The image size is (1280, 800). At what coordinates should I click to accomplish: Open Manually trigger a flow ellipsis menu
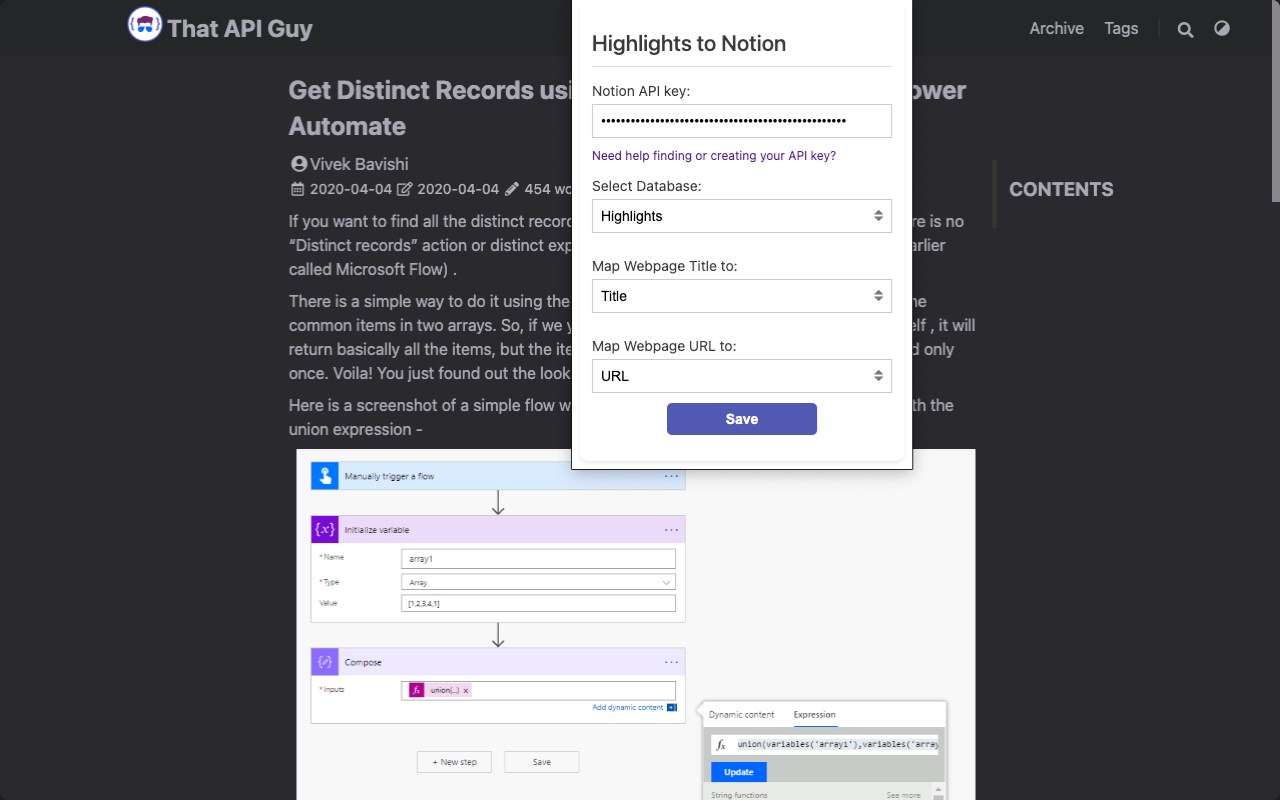tap(671, 476)
